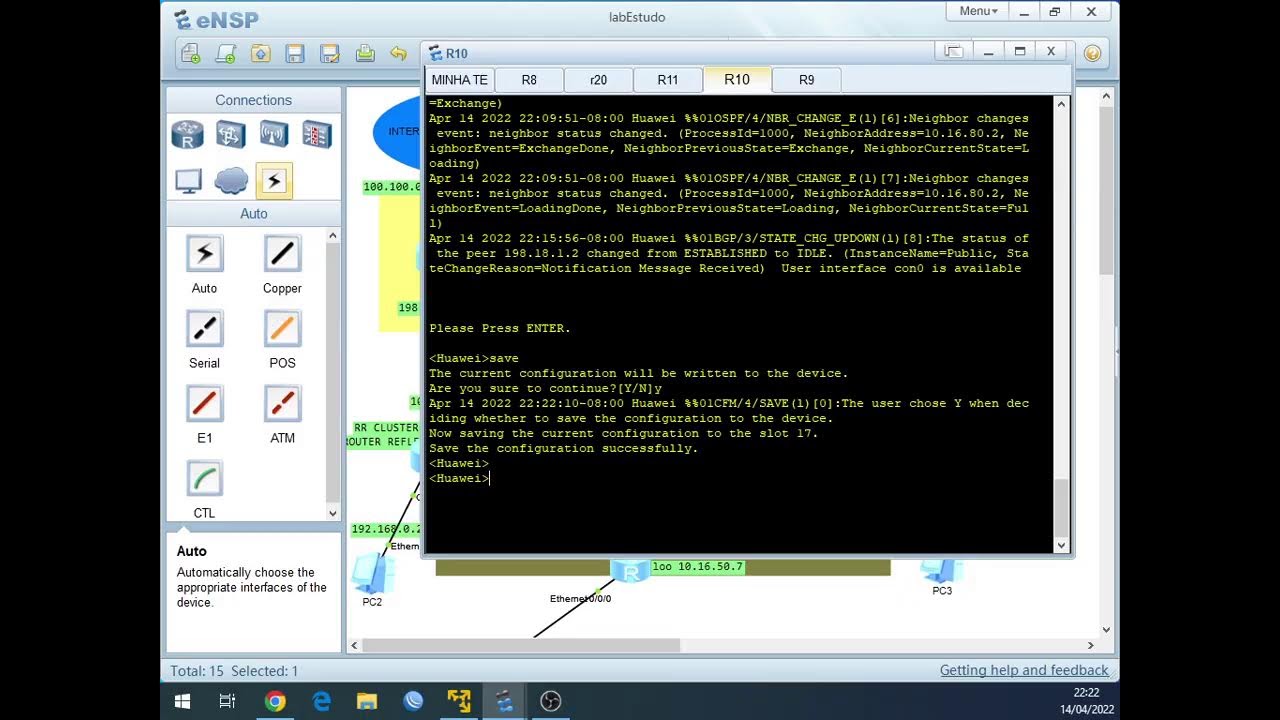Viewport: 1280px width, 720px height.
Task: Open the Menu dropdown in eNSP
Action: coord(978,12)
